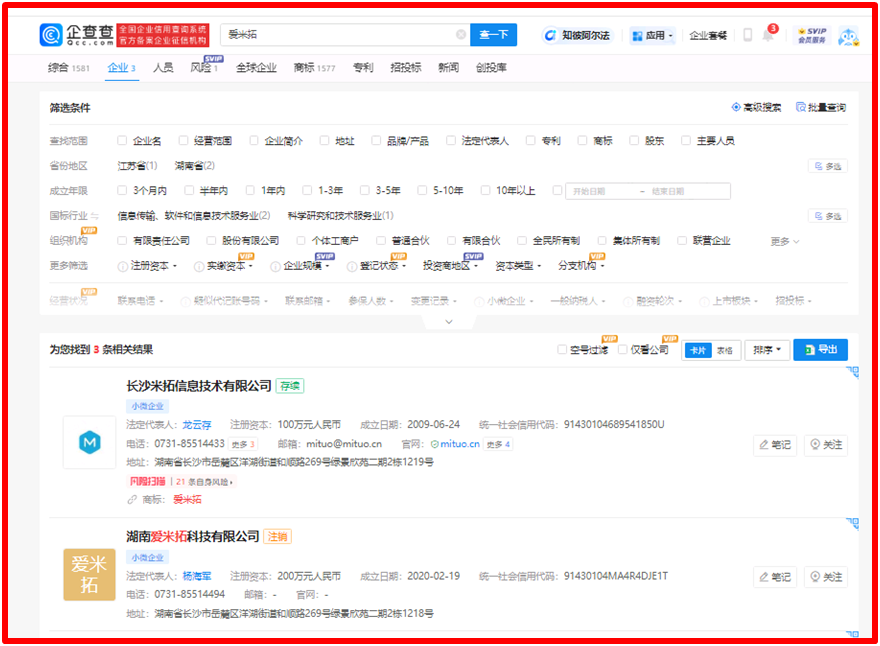Click the Qcc.com logo
The image size is (880, 646).
click(76, 35)
